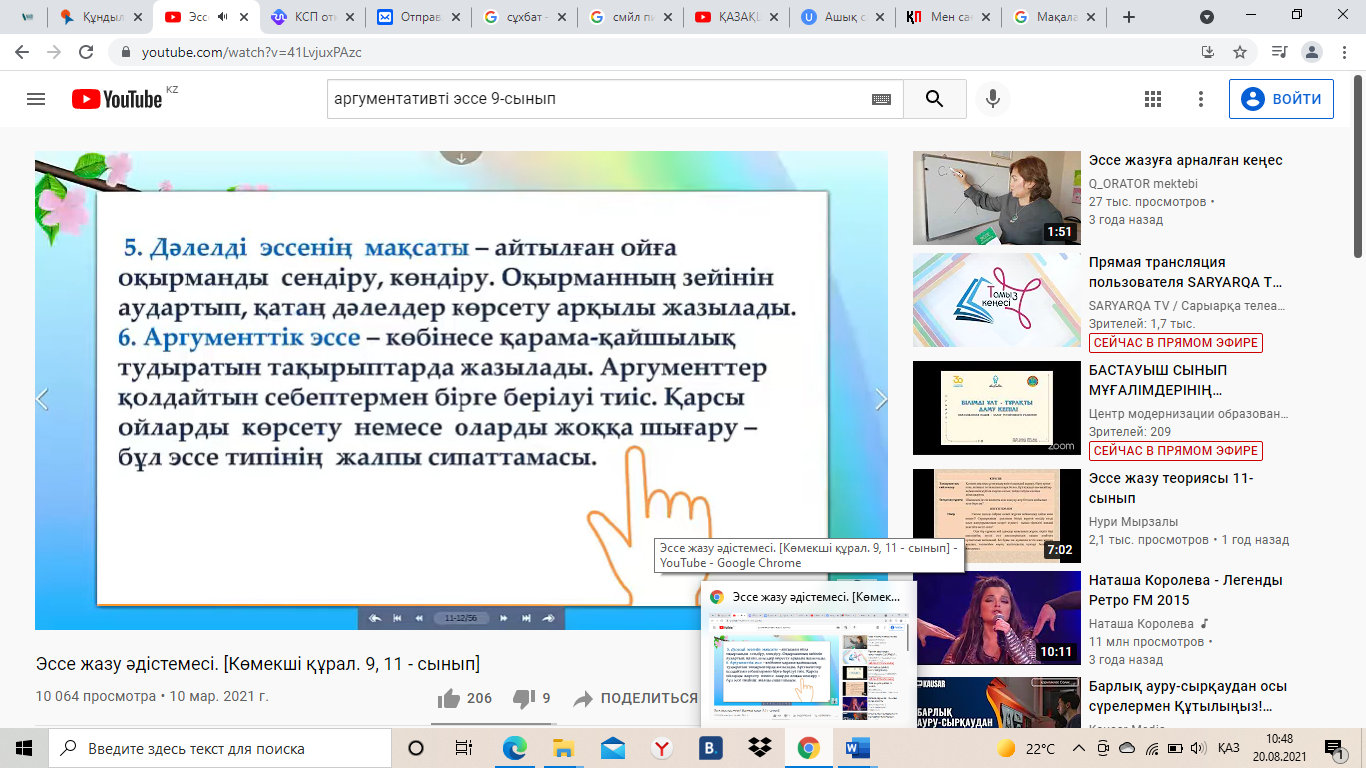The image size is (1366, 768).
Task: Mute the playing YouTube tab via speaker icon
Action: 222,17
